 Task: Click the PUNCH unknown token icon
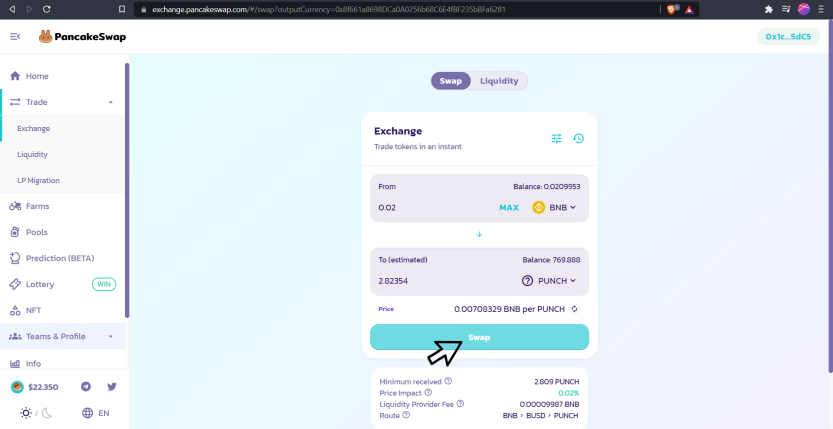pyautogui.click(x=527, y=281)
